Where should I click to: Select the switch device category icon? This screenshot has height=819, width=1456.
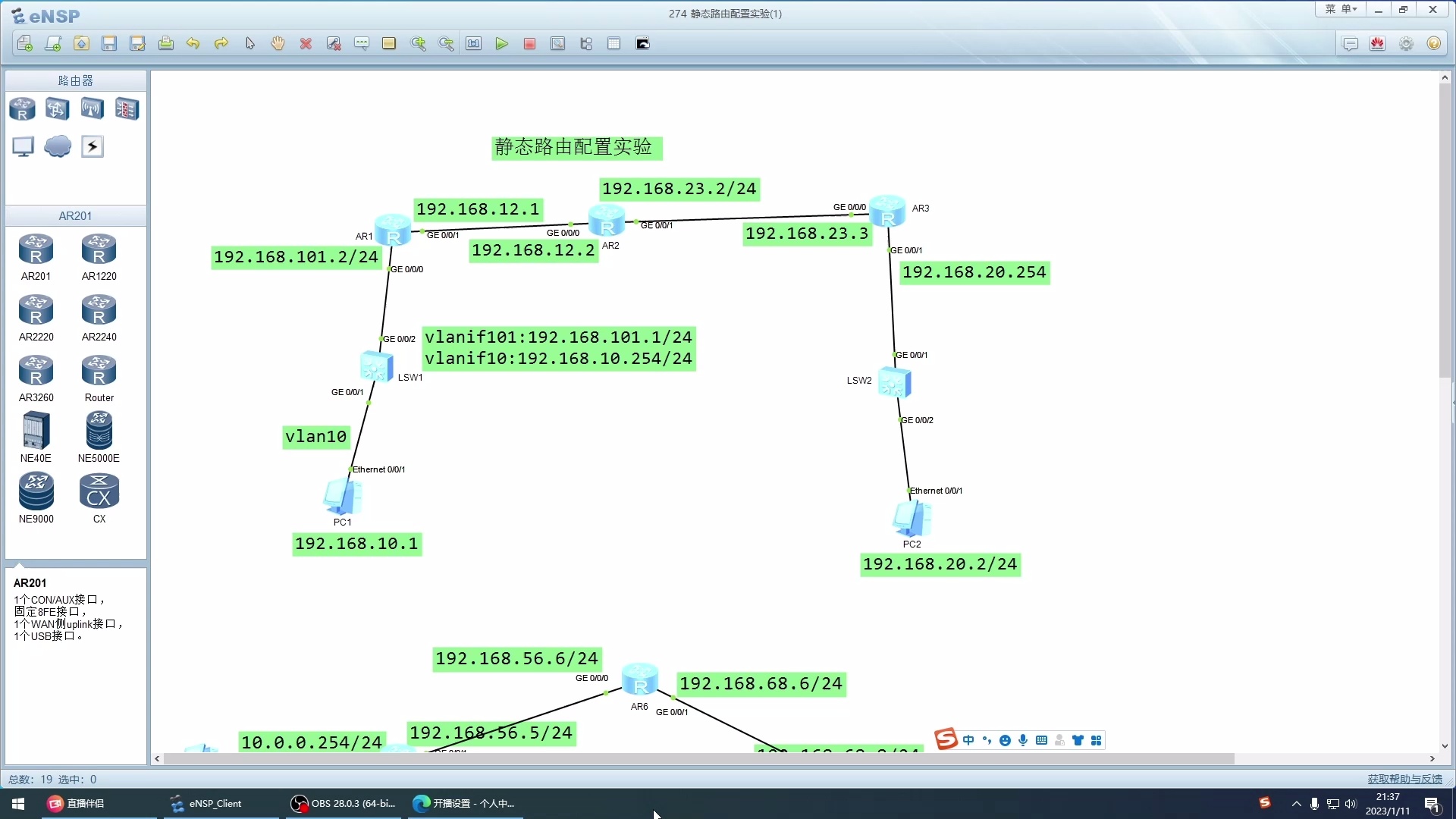pyautogui.click(x=57, y=109)
